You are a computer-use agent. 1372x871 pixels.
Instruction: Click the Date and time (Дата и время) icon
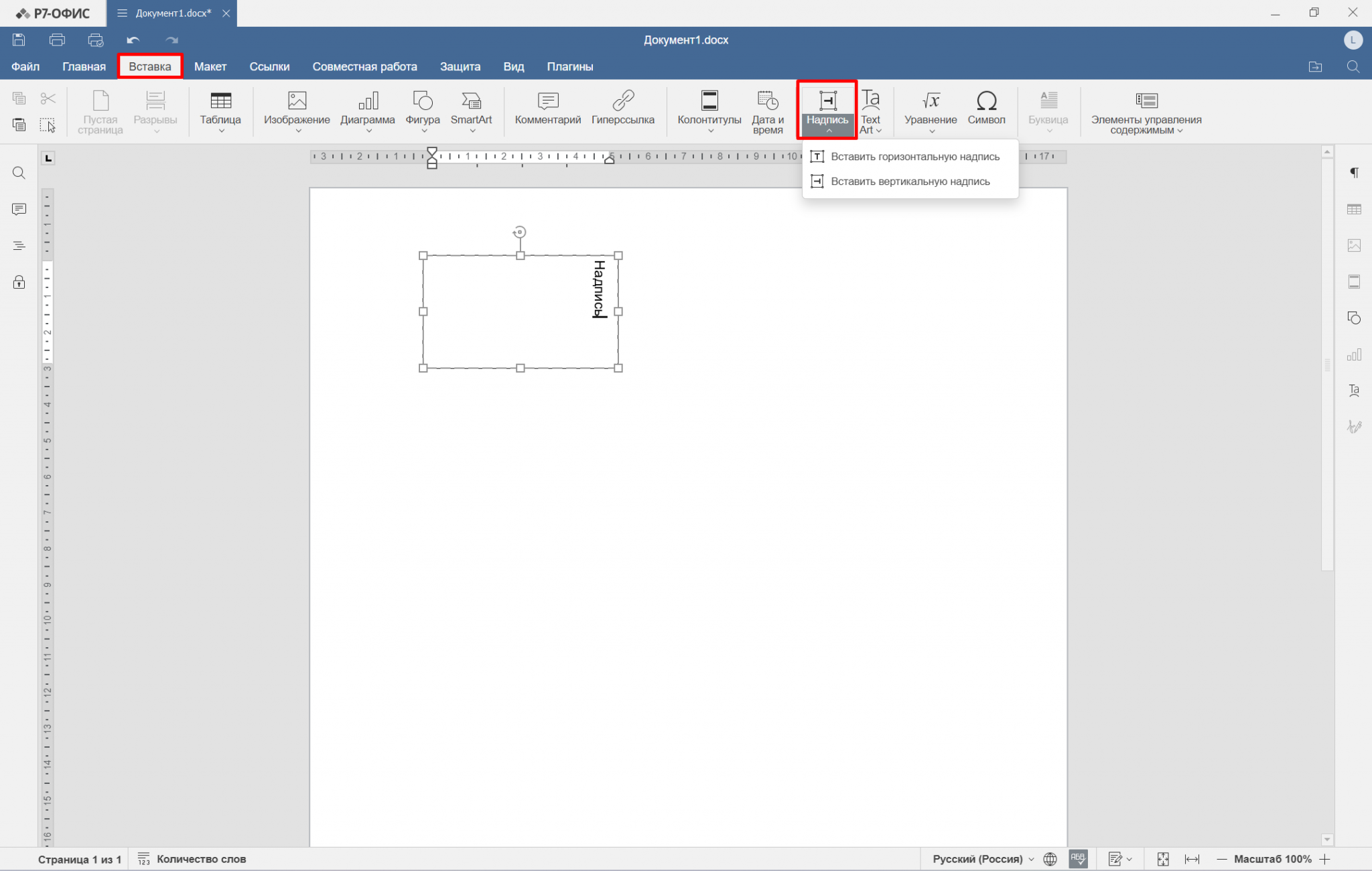tap(767, 102)
